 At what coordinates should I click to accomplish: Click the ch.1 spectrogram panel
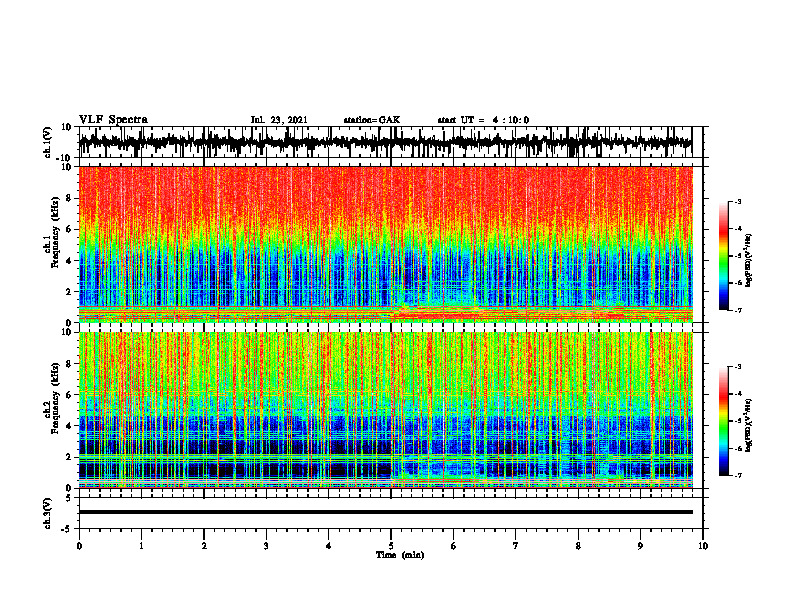385,244
